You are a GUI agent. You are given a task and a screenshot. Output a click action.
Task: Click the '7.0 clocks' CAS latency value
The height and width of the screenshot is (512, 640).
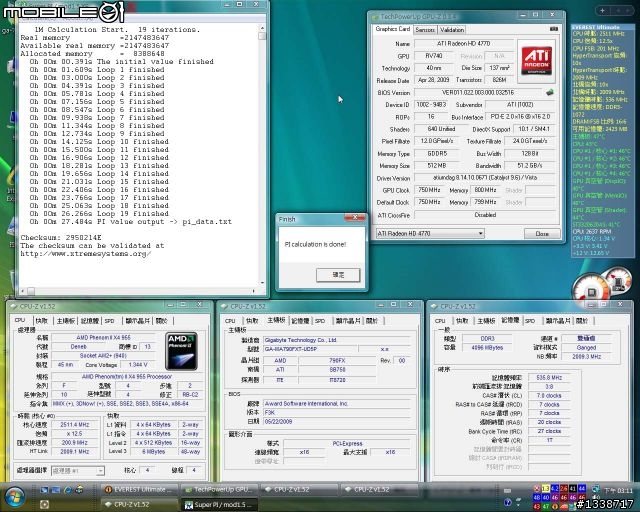549,396
